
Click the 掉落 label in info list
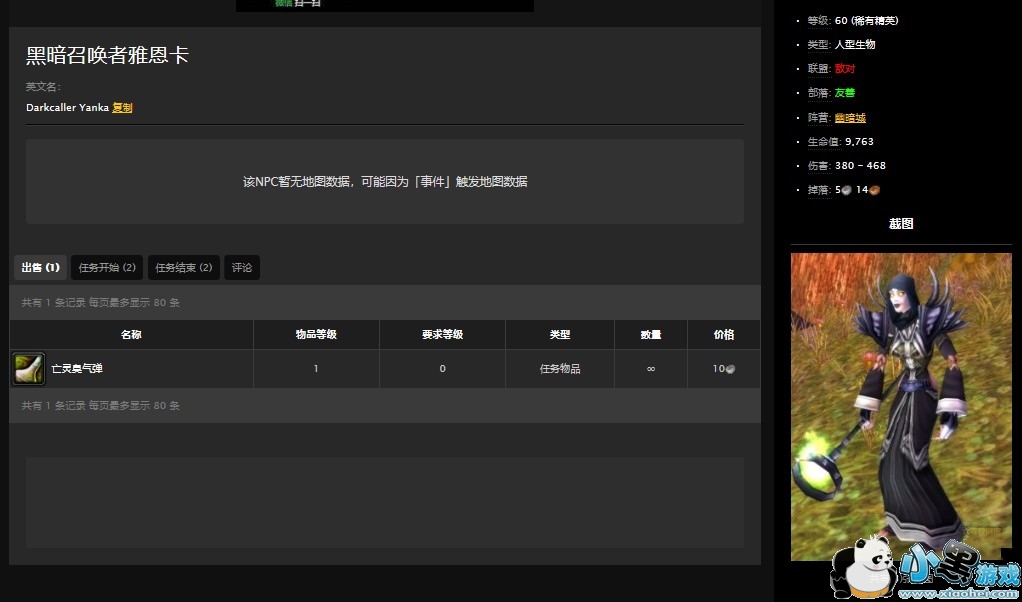click(x=819, y=190)
